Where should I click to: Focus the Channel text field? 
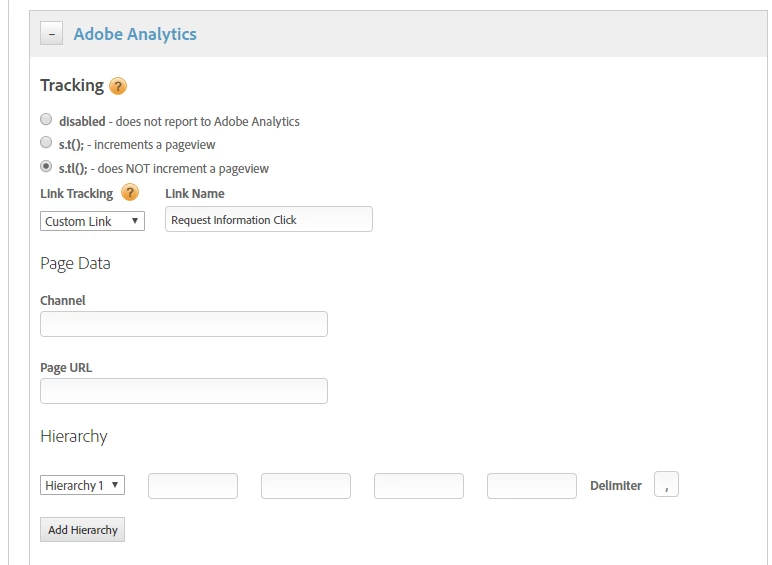(184, 324)
